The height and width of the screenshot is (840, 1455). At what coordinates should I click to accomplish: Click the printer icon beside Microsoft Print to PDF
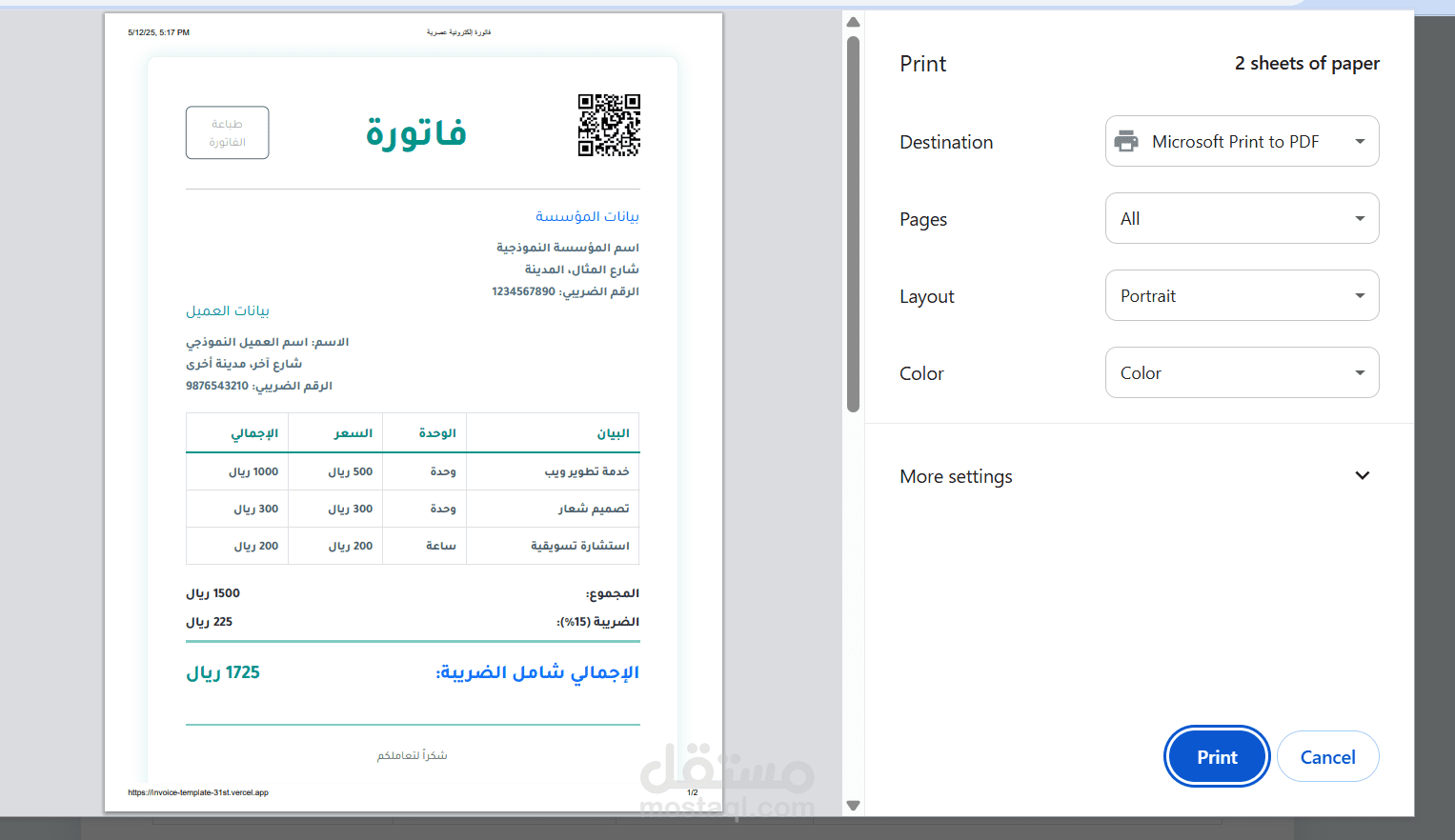coord(1128,141)
